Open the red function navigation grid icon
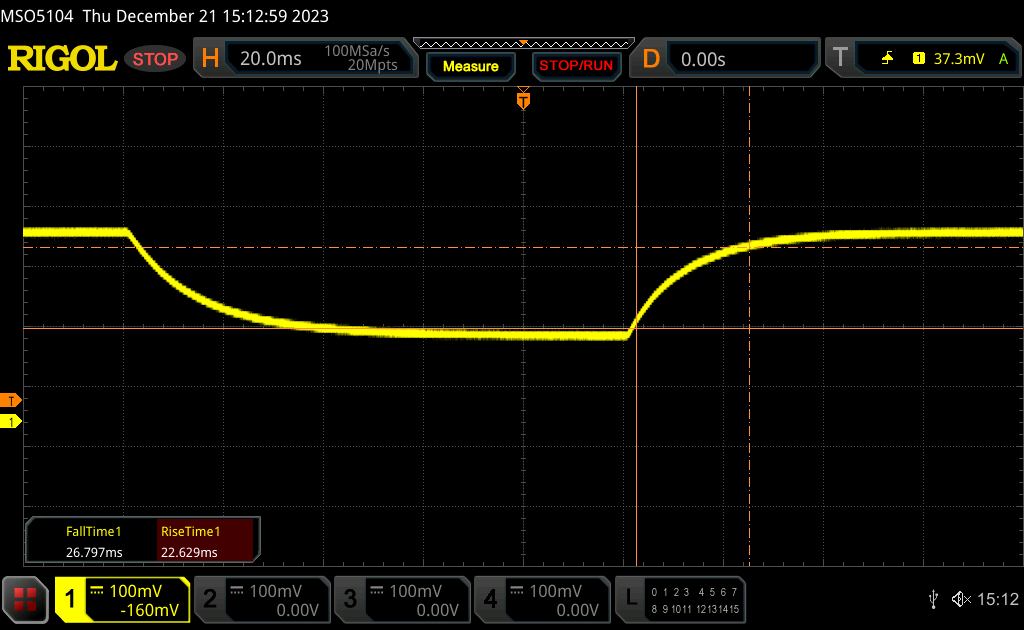Image resolution: width=1024 pixels, height=630 pixels. (25, 599)
